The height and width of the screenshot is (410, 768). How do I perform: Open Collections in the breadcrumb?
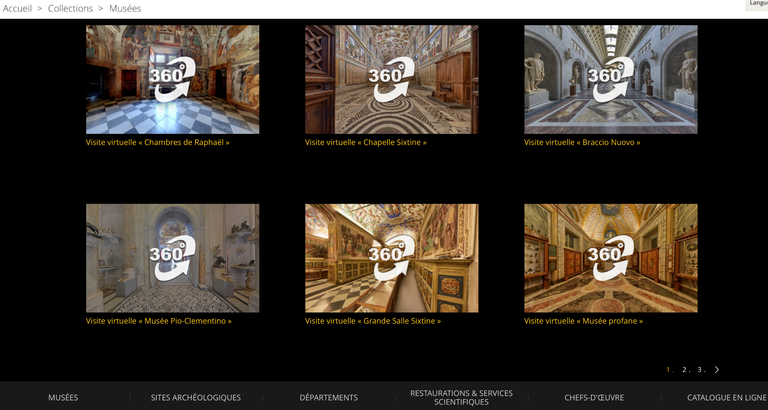point(70,8)
